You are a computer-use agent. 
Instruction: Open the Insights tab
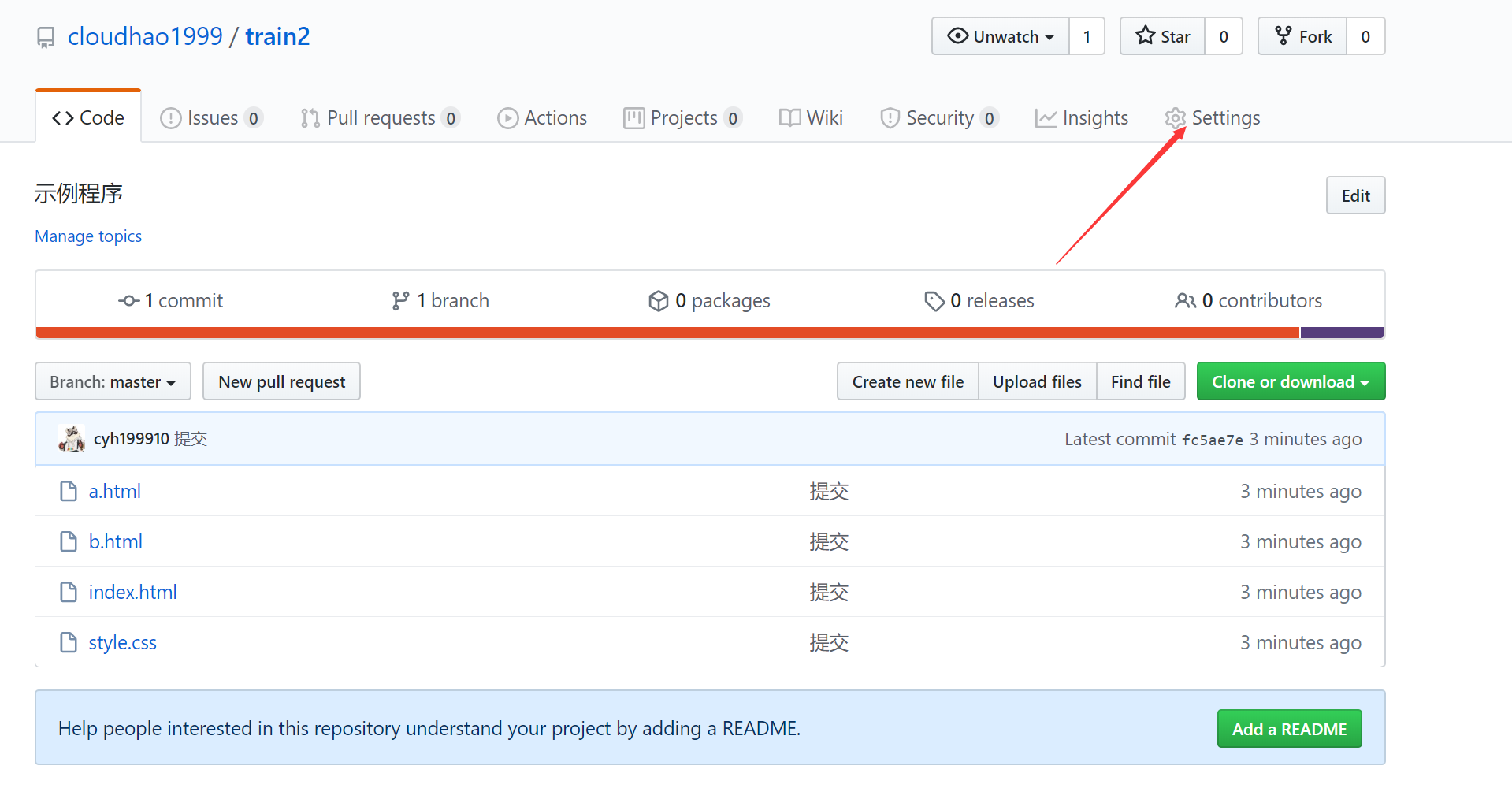pos(1082,117)
